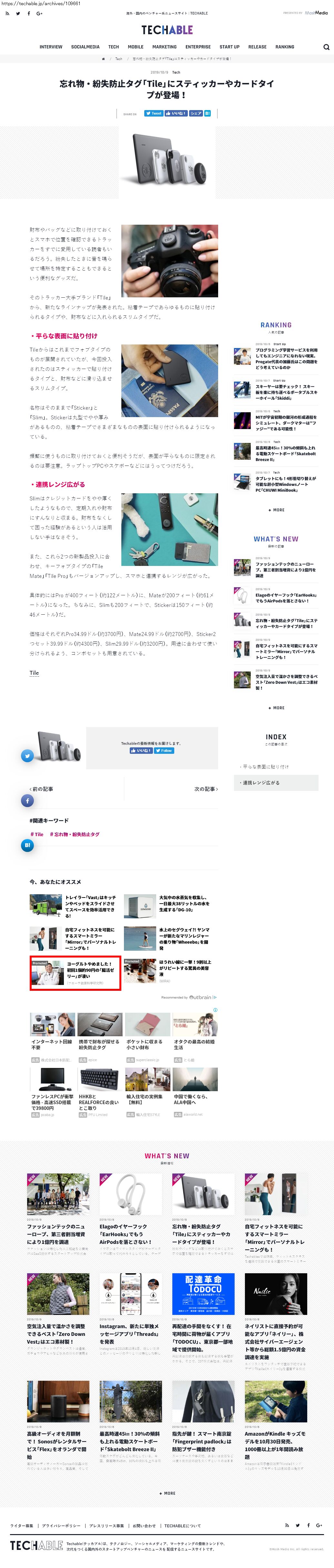The height and width of the screenshot is (1568, 334).
Task: Open the TODOCU article thumbnail
Action: click(203, 1294)
